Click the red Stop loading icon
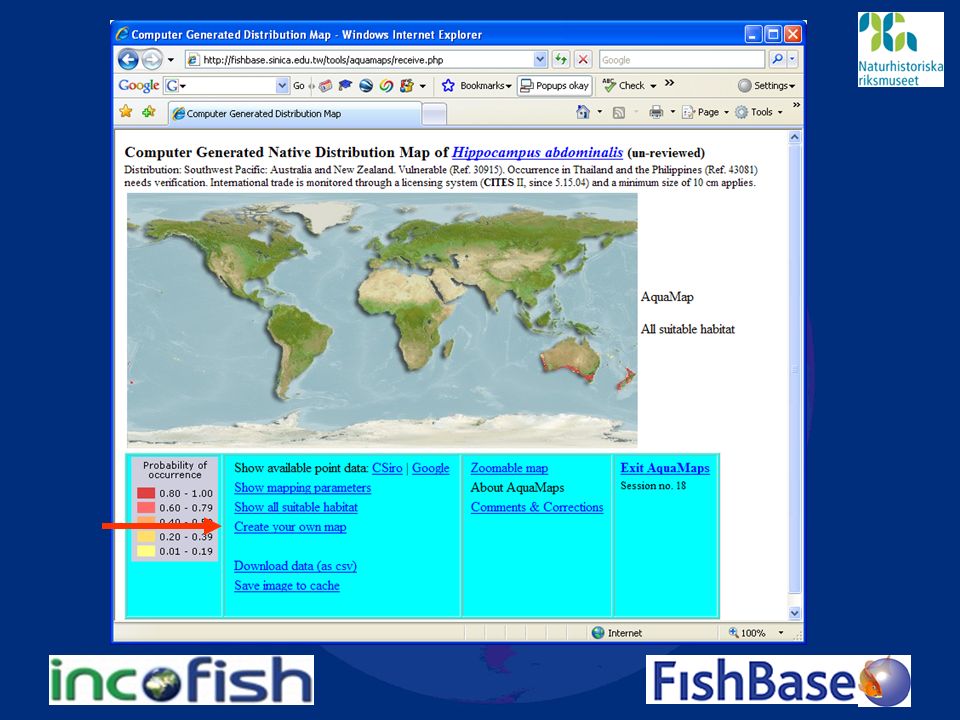This screenshot has width=960, height=720. click(583, 59)
